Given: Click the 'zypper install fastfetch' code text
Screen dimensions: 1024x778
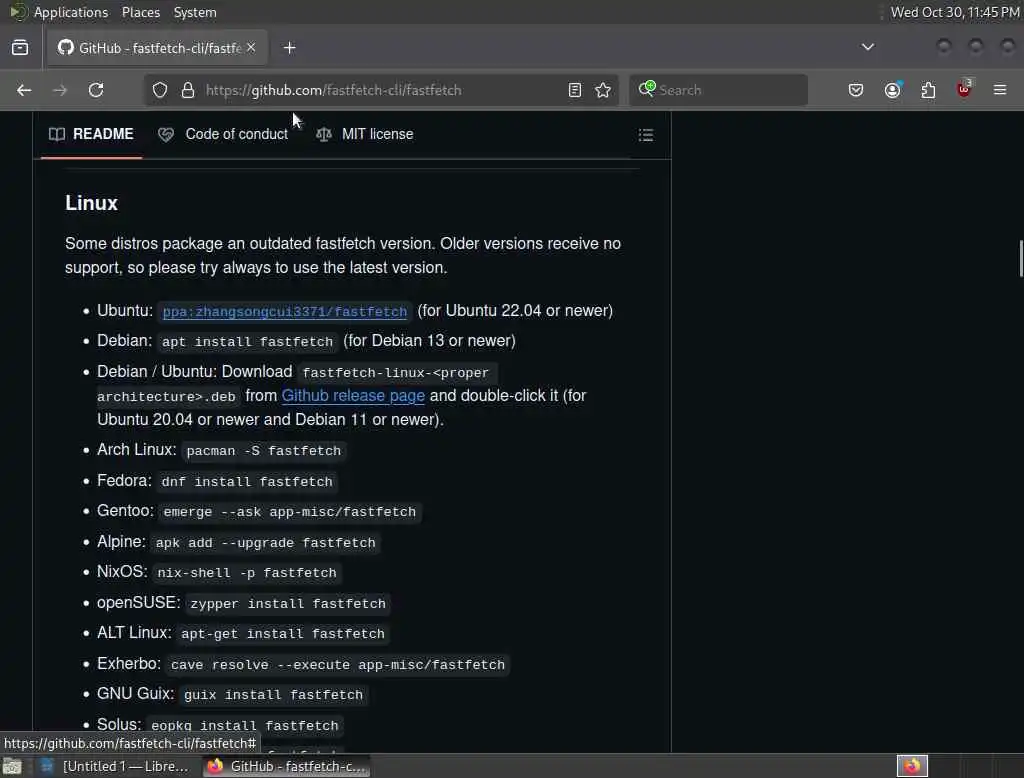Looking at the screenshot, I should tap(288, 604).
